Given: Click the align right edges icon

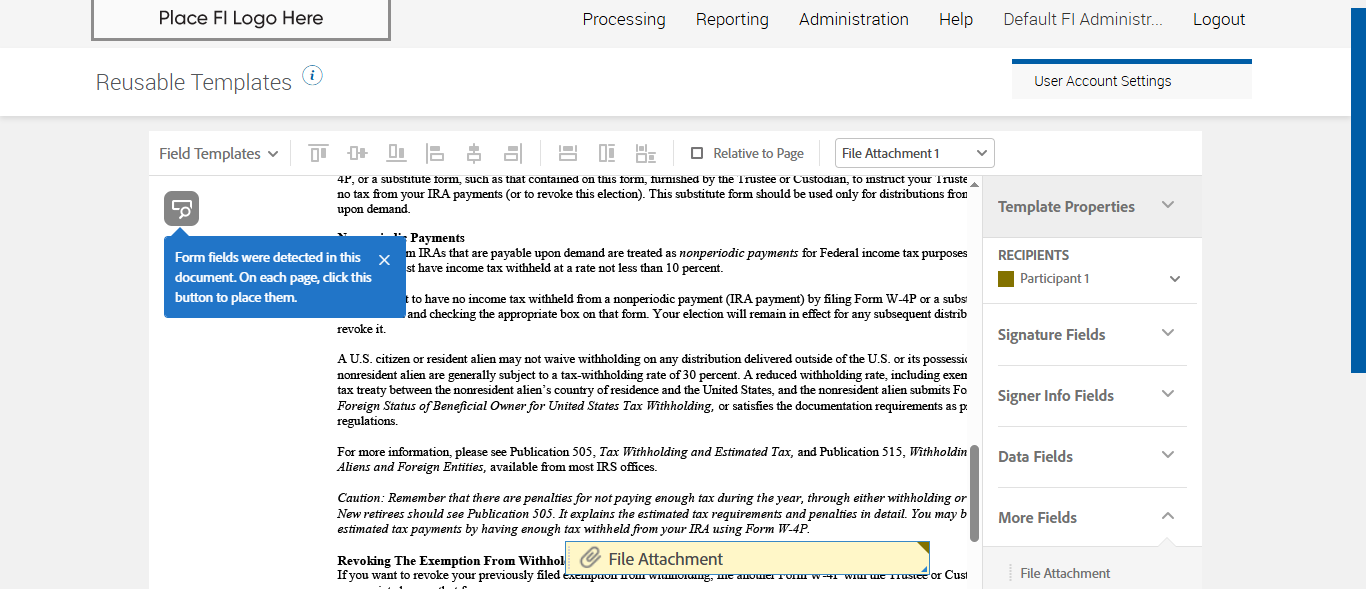Looking at the screenshot, I should tap(513, 153).
